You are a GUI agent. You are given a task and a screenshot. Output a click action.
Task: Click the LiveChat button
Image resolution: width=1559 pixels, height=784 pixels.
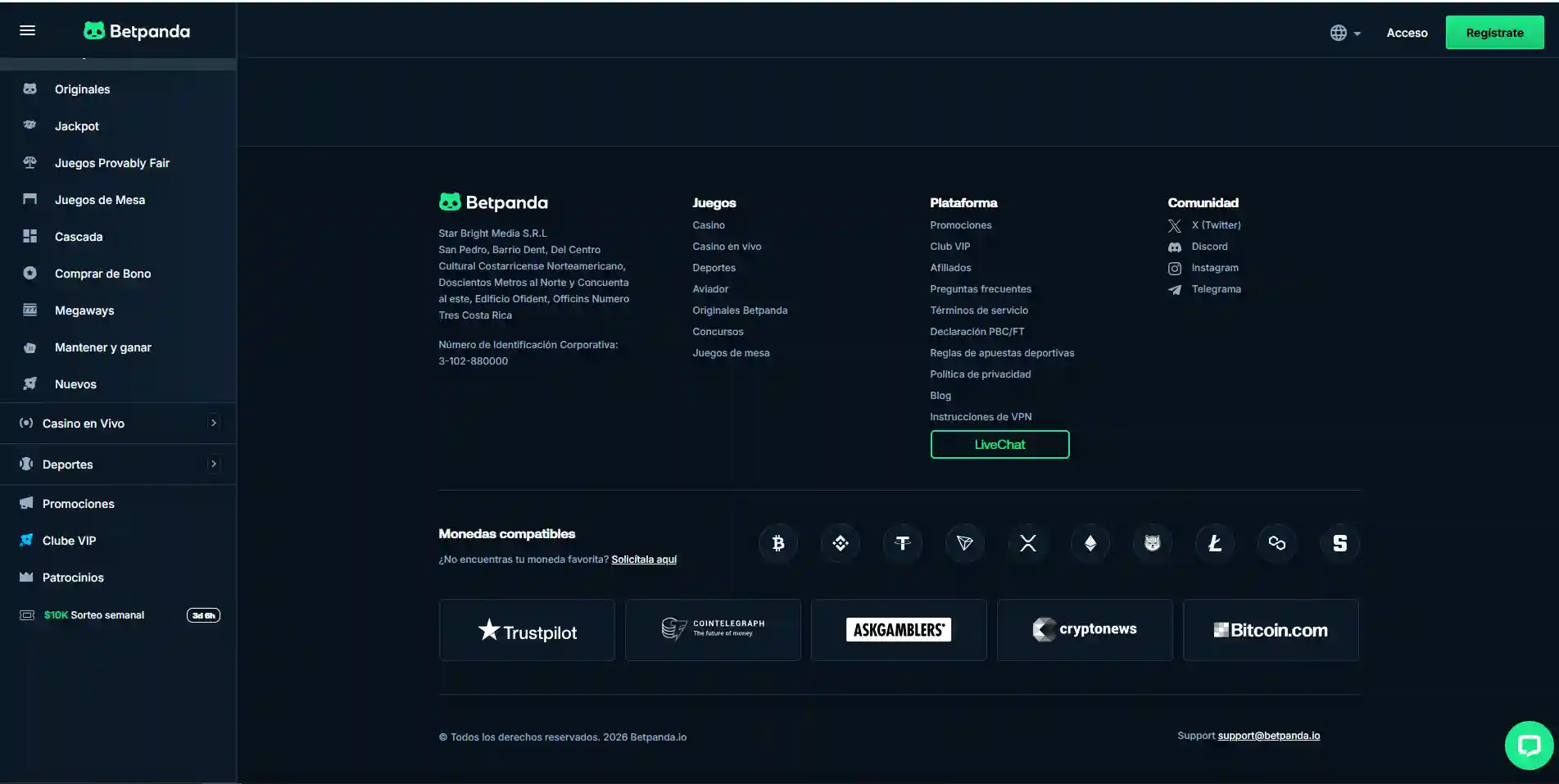pyautogui.click(x=999, y=444)
